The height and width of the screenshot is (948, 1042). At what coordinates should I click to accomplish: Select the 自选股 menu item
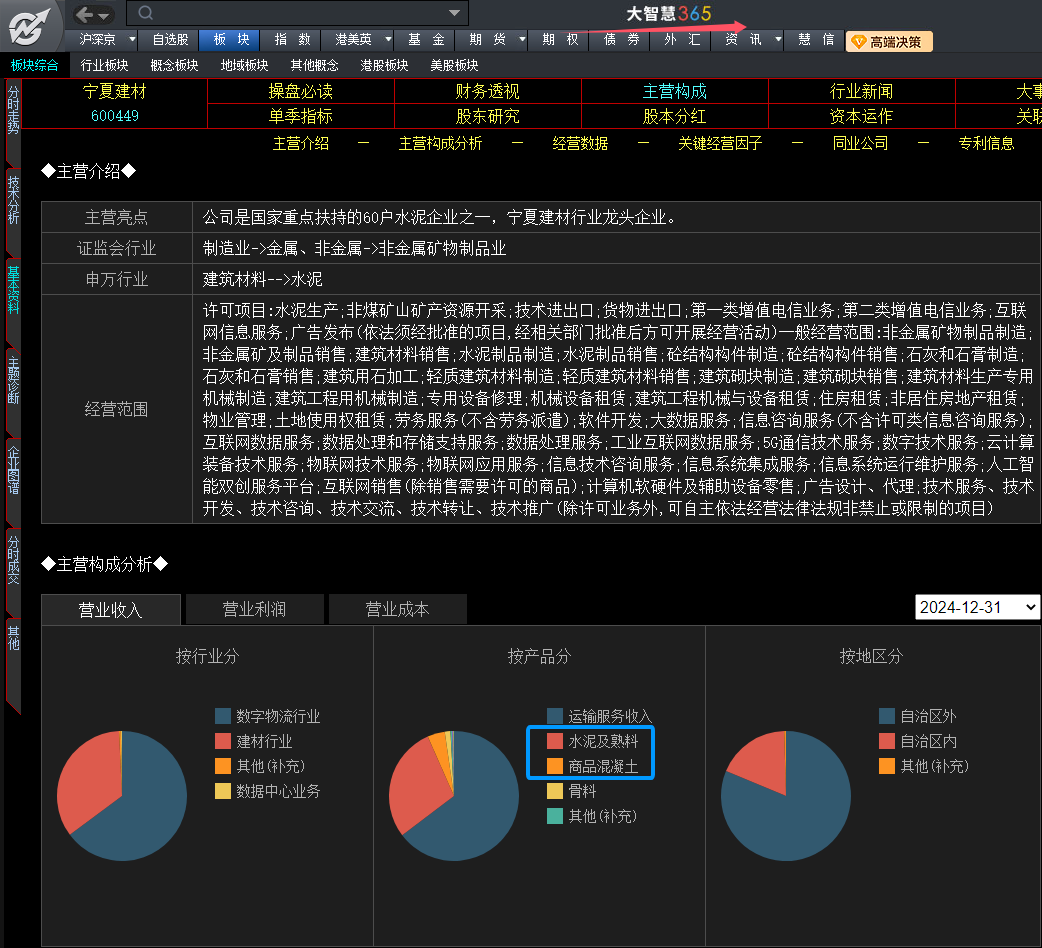[170, 40]
